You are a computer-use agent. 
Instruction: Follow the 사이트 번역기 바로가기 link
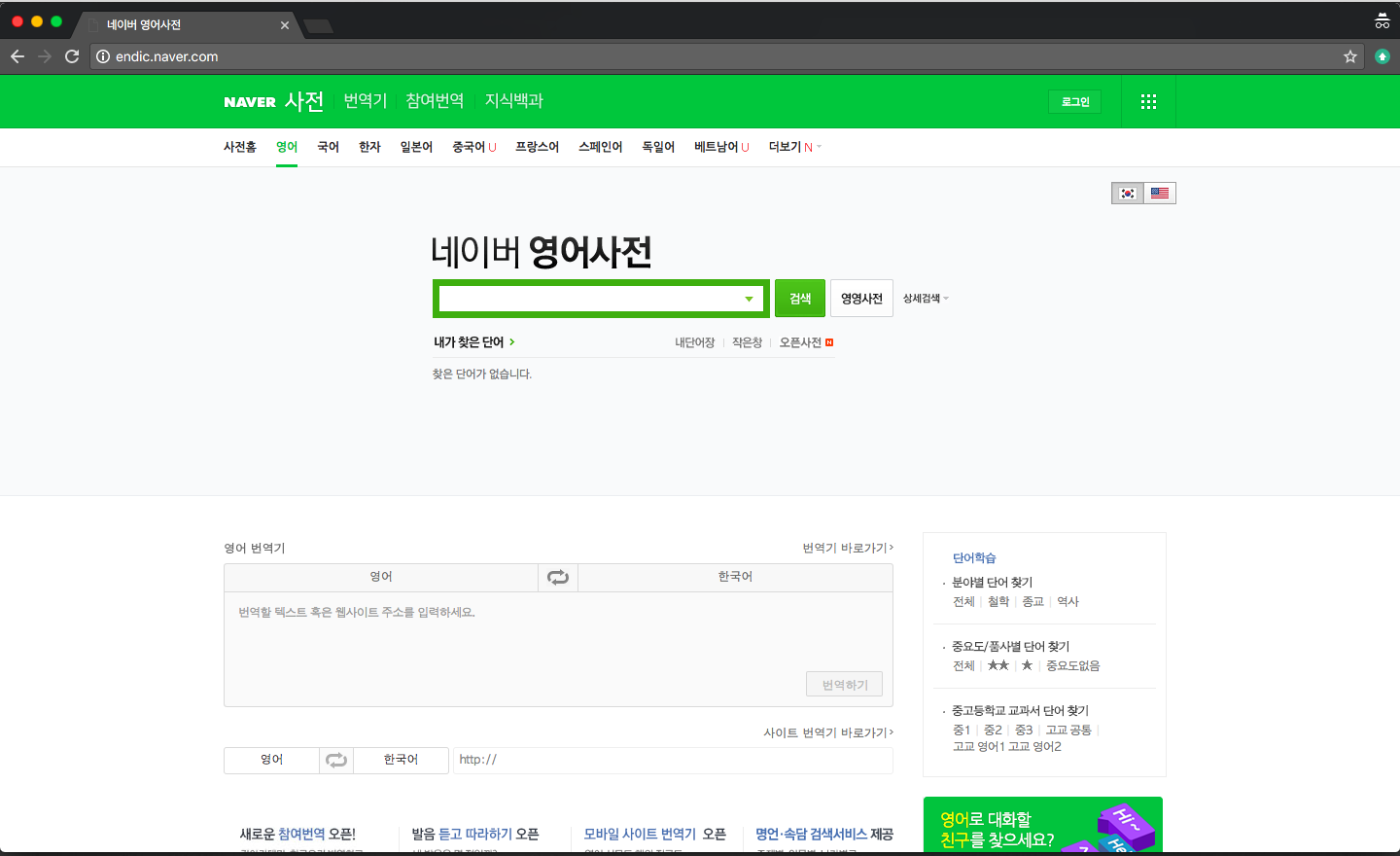pos(828,733)
